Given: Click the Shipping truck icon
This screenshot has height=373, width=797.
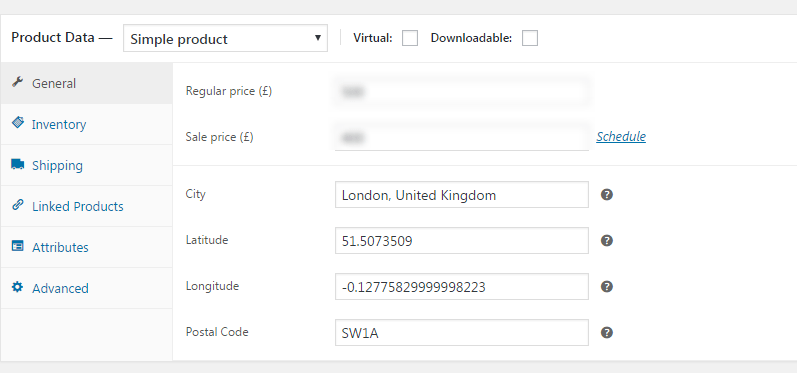Looking at the screenshot, I should (x=18, y=165).
